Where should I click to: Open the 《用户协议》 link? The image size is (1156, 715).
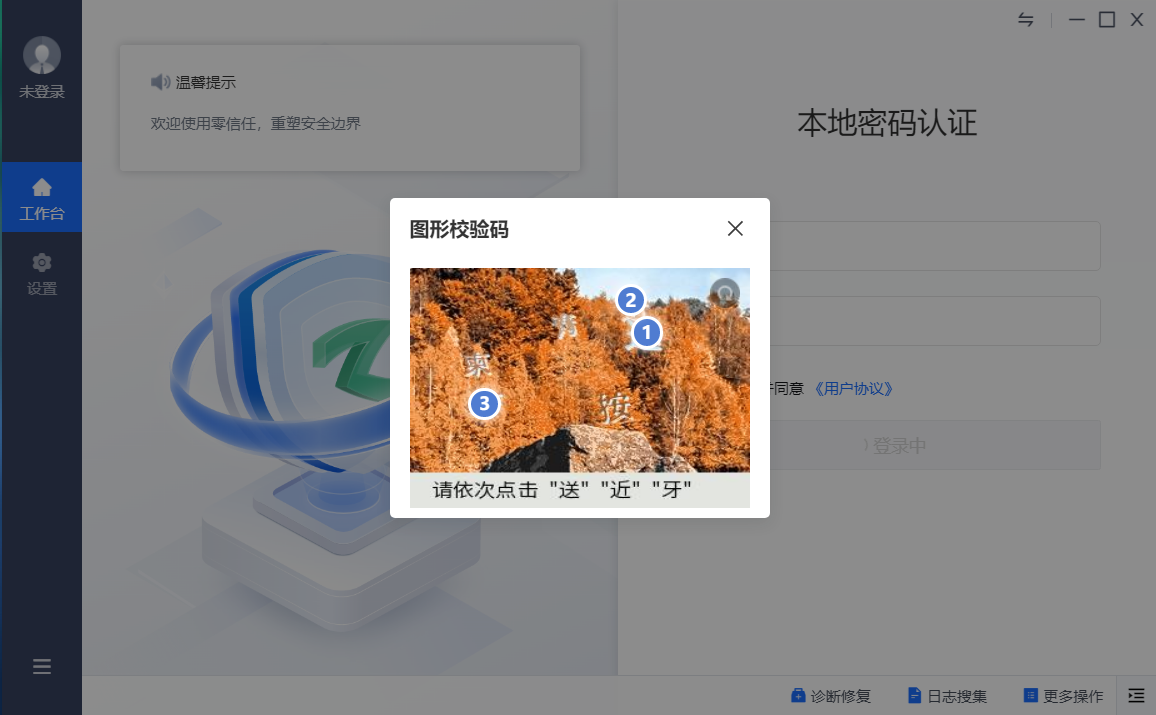click(x=853, y=389)
